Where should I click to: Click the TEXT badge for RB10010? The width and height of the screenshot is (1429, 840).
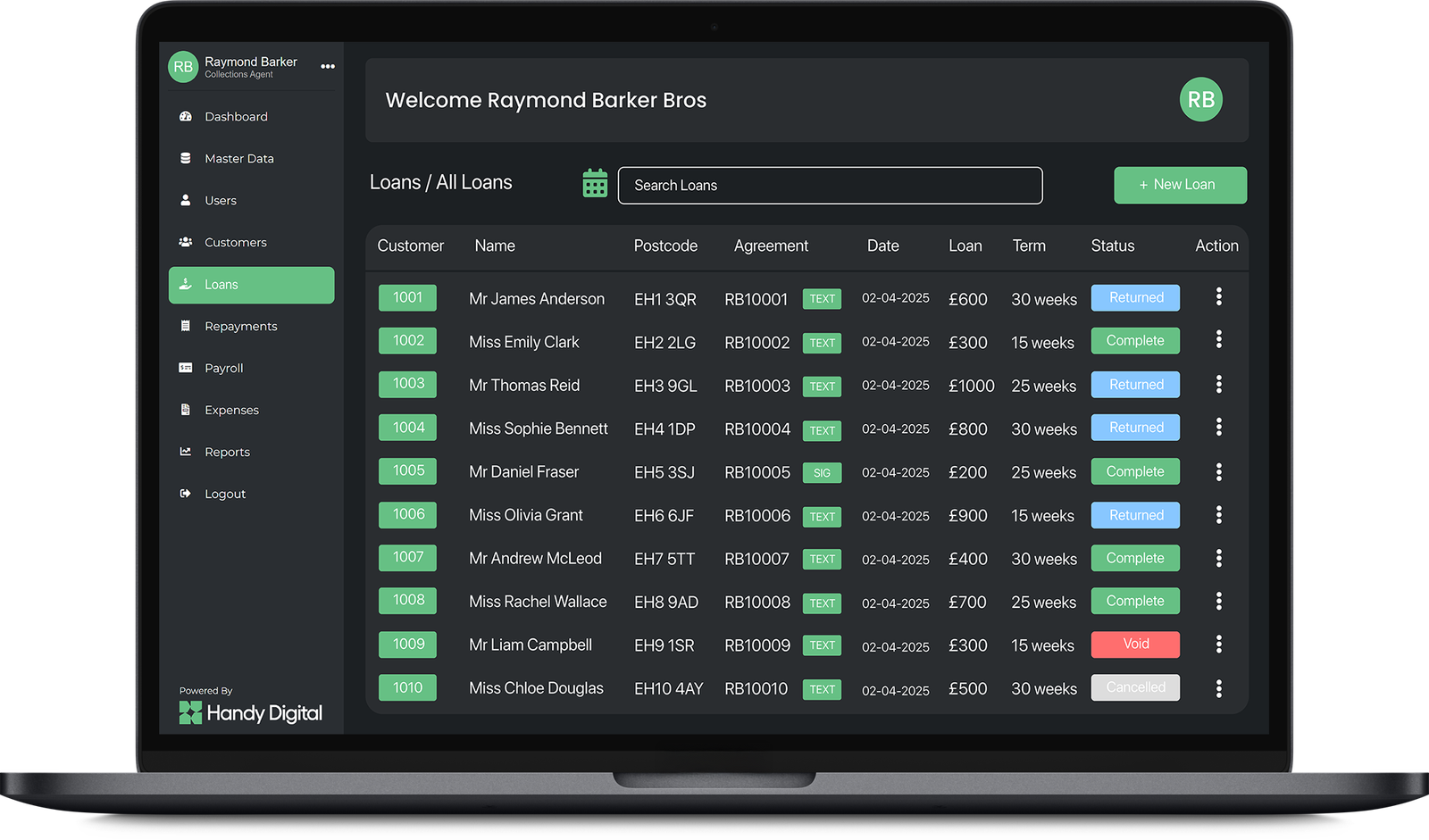(822, 689)
